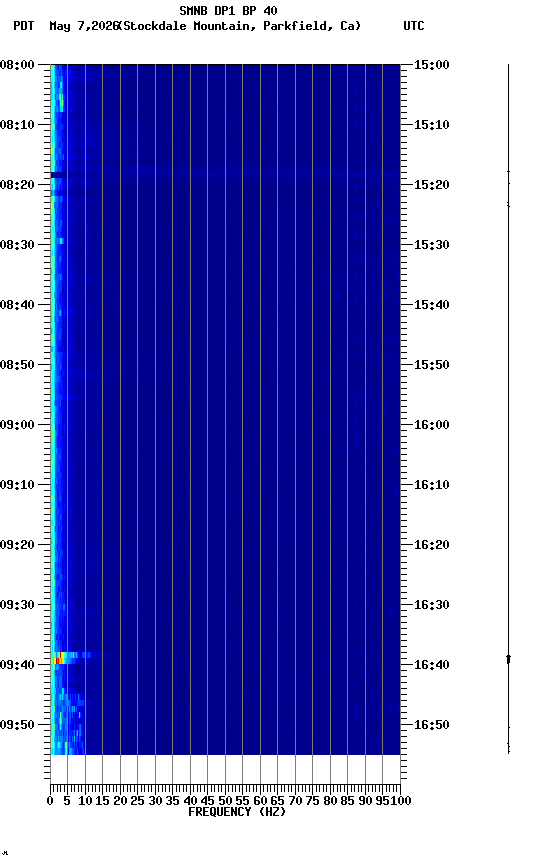Image resolution: width=552 pixels, height=864 pixels.
Task: Click the 16:10 UTC time label
Action: pyautogui.click(x=432, y=485)
